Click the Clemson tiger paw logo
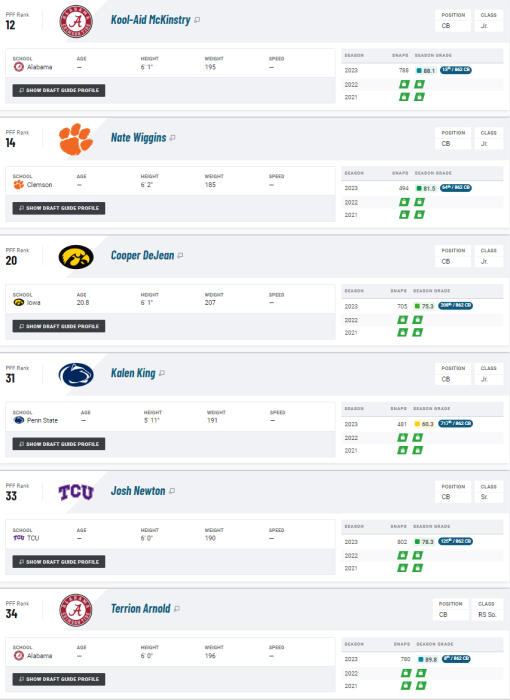 [x=76, y=139]
